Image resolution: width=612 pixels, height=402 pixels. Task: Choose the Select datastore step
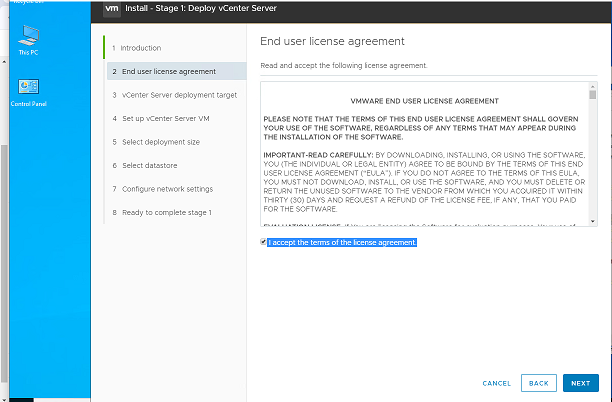tap(148, 165)
